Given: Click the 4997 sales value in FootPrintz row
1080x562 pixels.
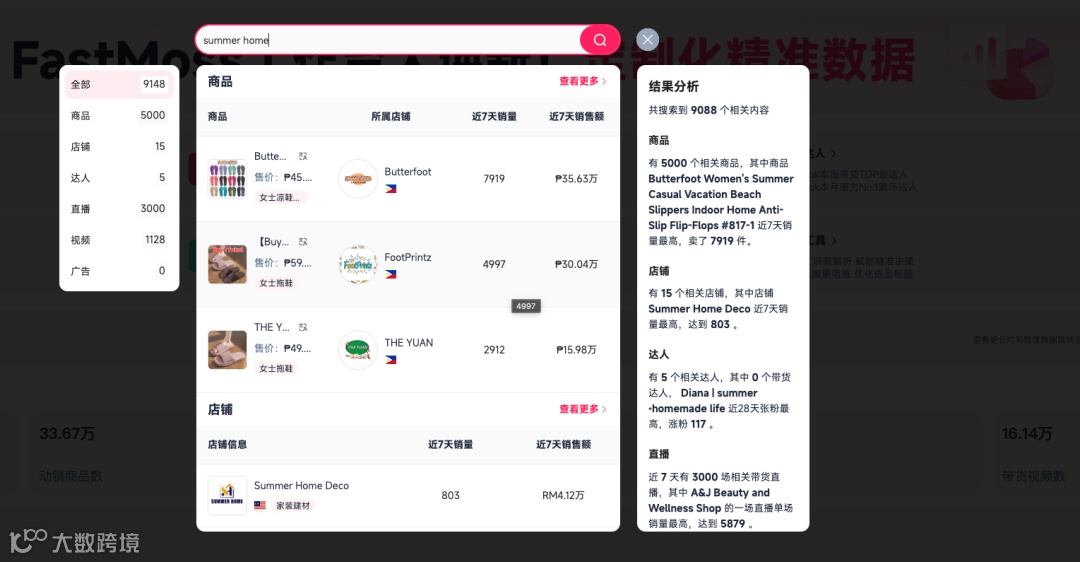Looking at the screenshot, I should (494, 264).
